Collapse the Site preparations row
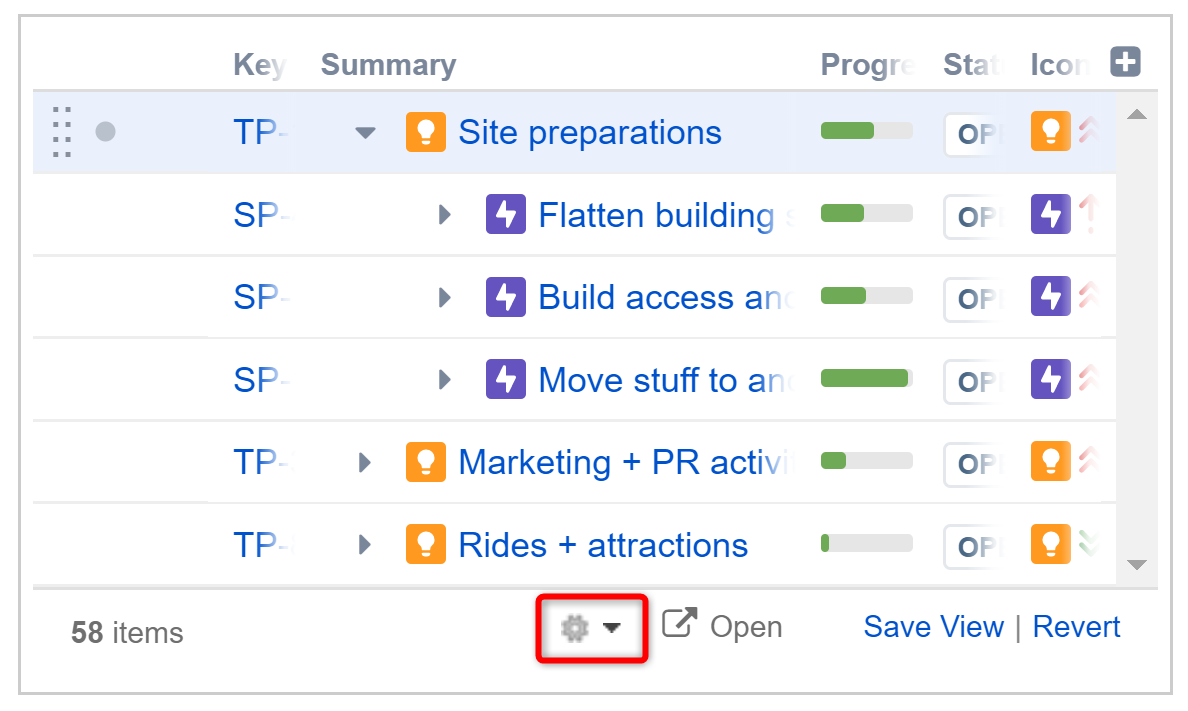 pyautogui.click(x=365, y=133)
